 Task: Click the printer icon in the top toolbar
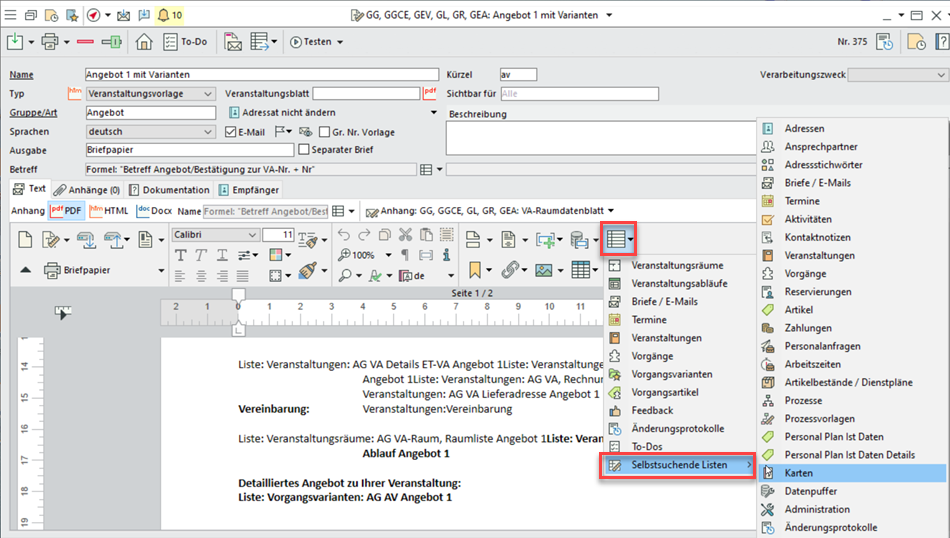(50, 42)
